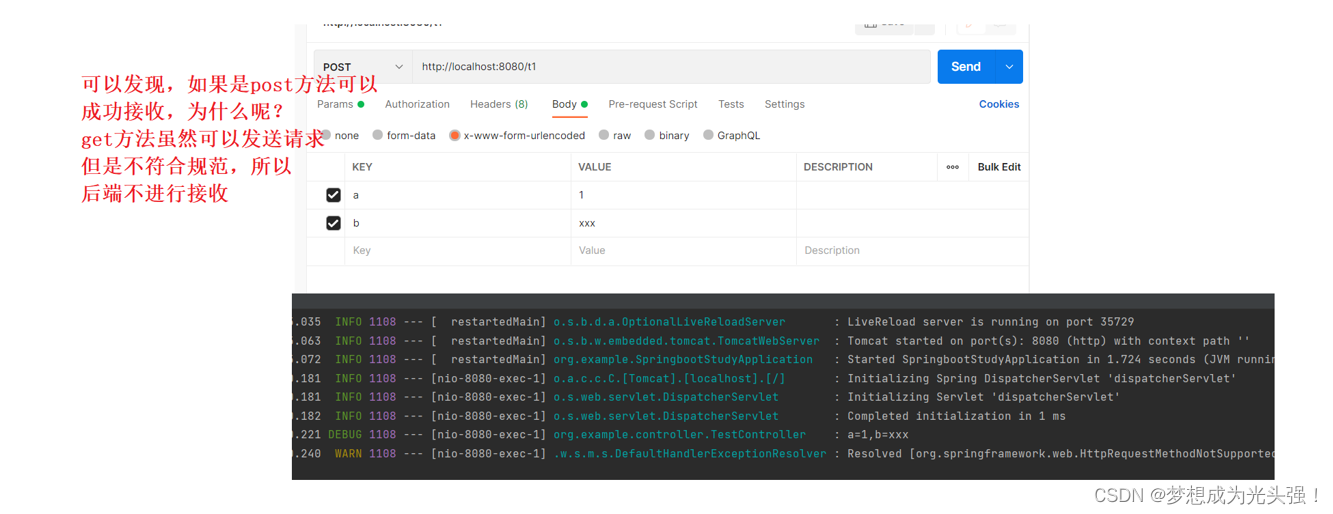Click the DEBUG level label in console

(x=345, y=435)
